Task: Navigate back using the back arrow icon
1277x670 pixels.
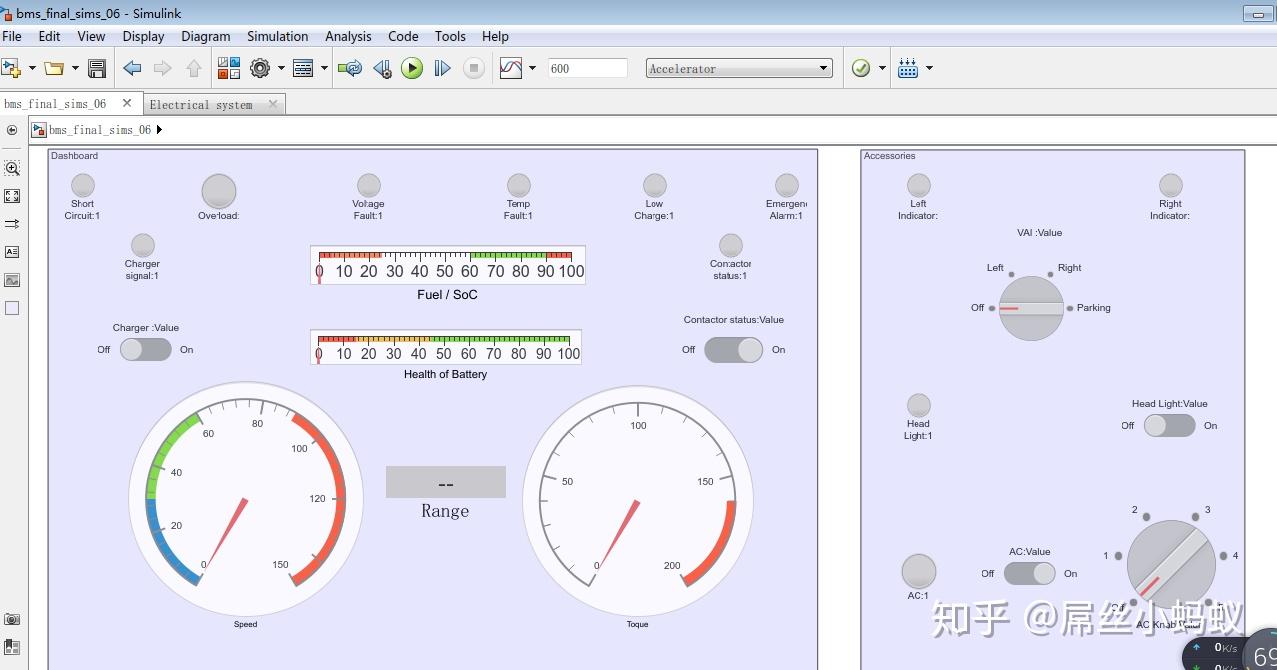Action: click(131, 67)
